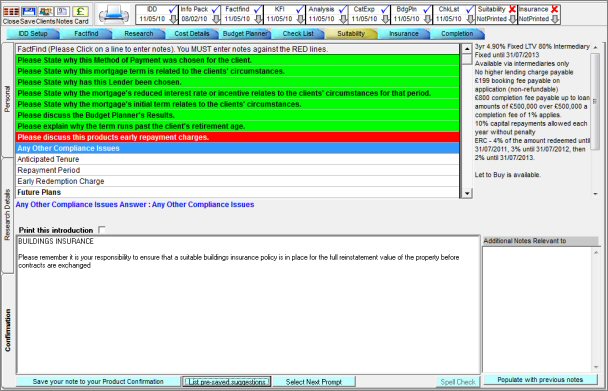Click the List pre-saved suggestions button
Screen dimensions: 608x391
pos(226,382)
